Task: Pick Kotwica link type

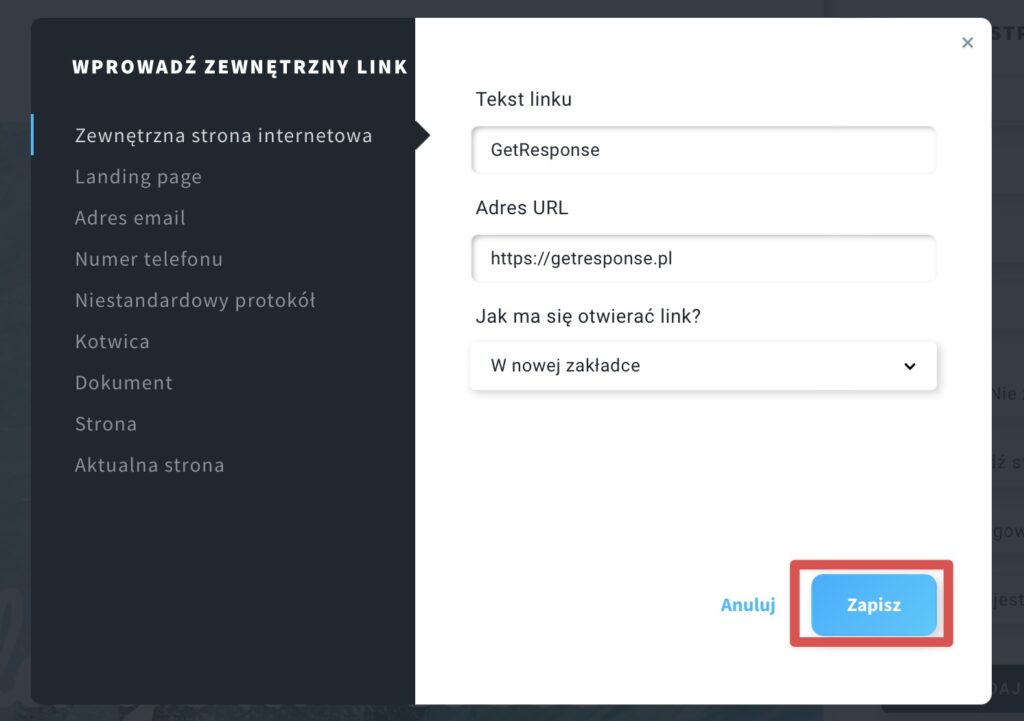Action: (x=112, y=341)
